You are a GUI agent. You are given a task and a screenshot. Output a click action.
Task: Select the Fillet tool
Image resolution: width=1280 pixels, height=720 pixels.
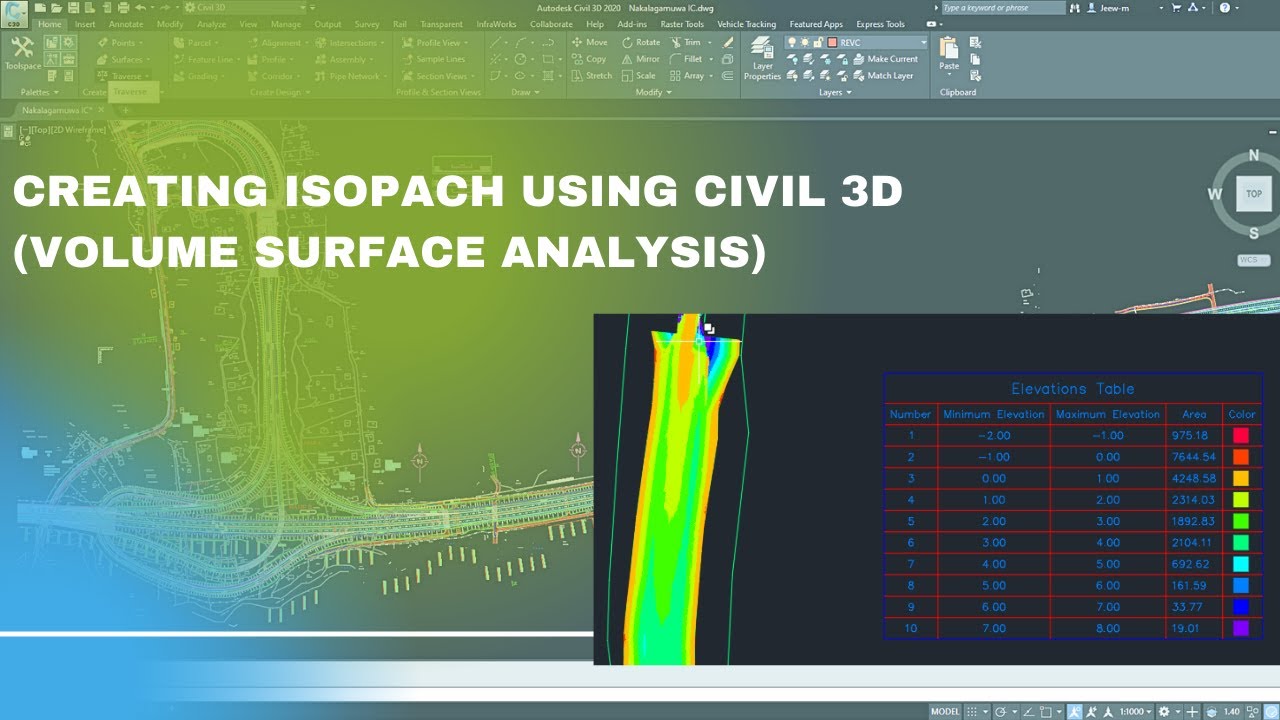point(686,59)
